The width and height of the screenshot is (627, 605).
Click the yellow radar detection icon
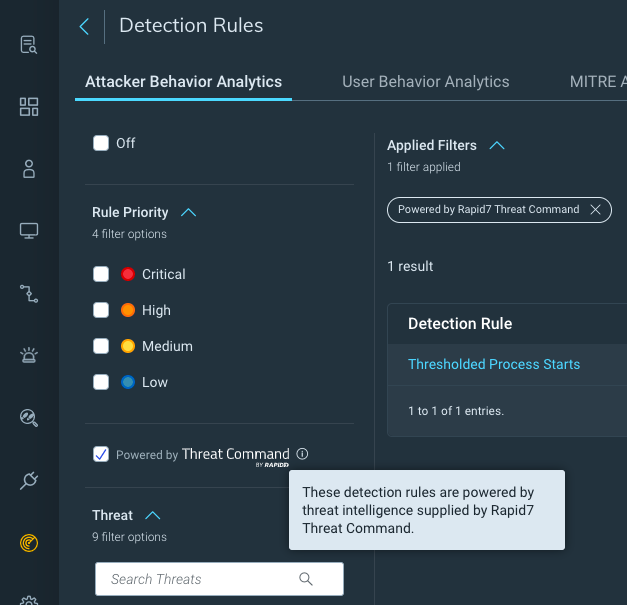[x=29, y=543]
